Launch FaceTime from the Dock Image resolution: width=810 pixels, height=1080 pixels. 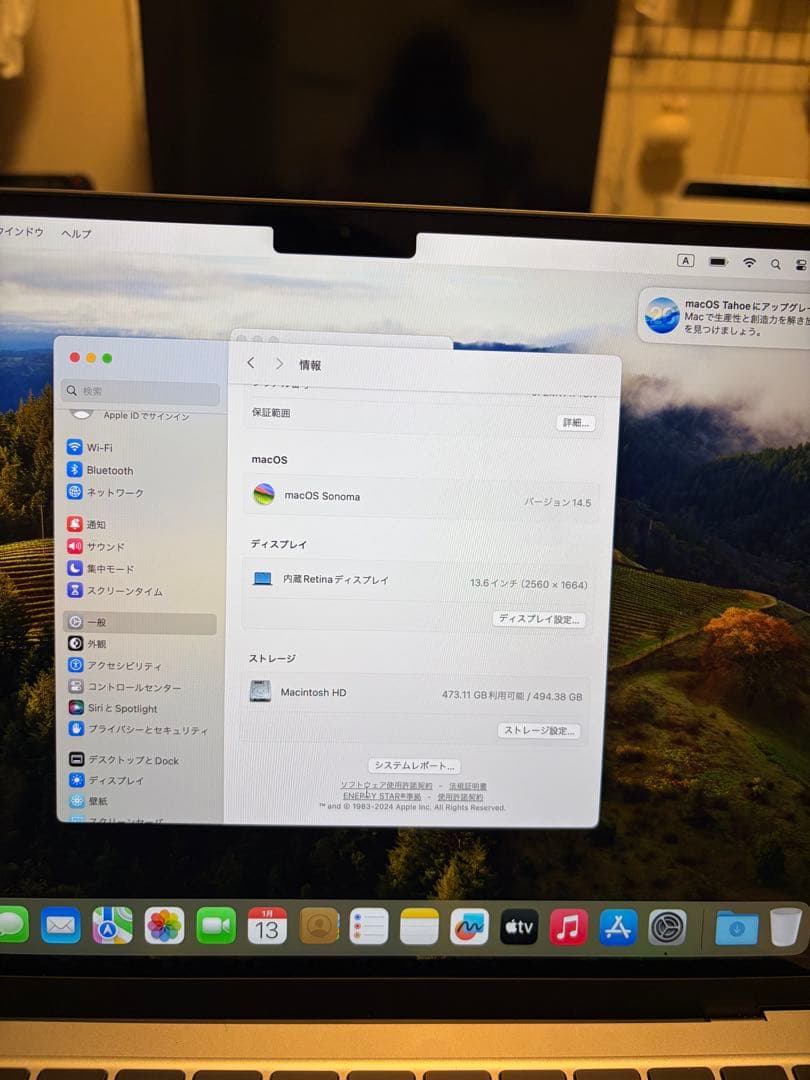(x=216, y=926)
